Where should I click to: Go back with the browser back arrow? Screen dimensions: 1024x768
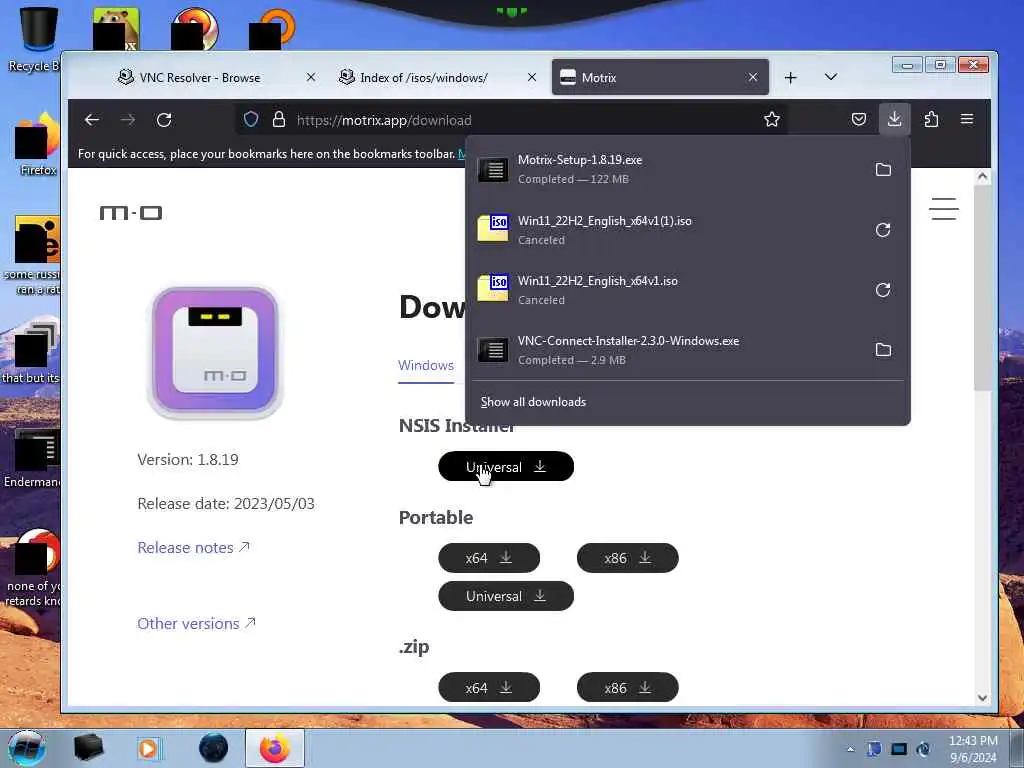[x=92, y=120]
